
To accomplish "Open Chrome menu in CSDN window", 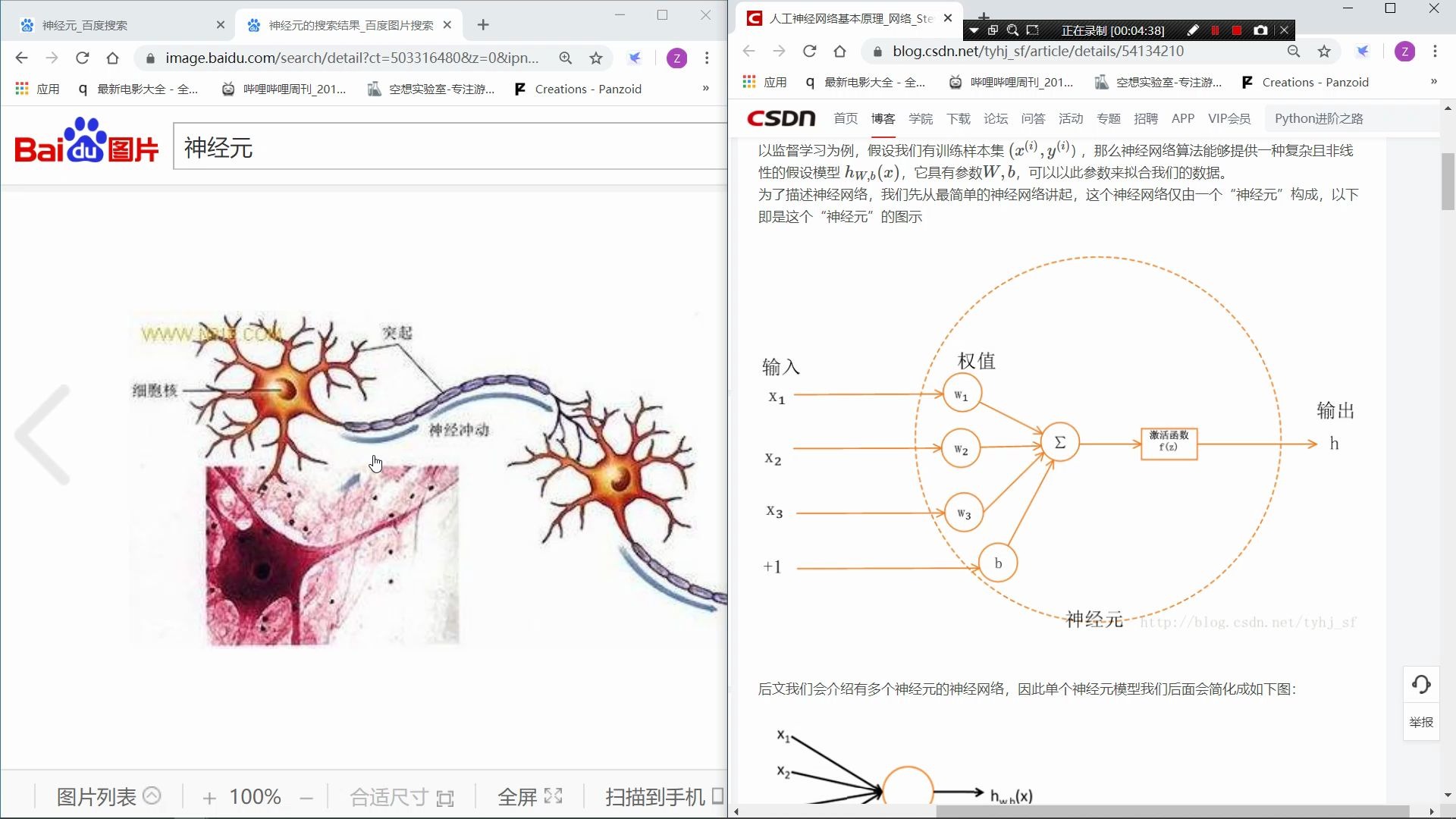I will (x=1435, y=51).
